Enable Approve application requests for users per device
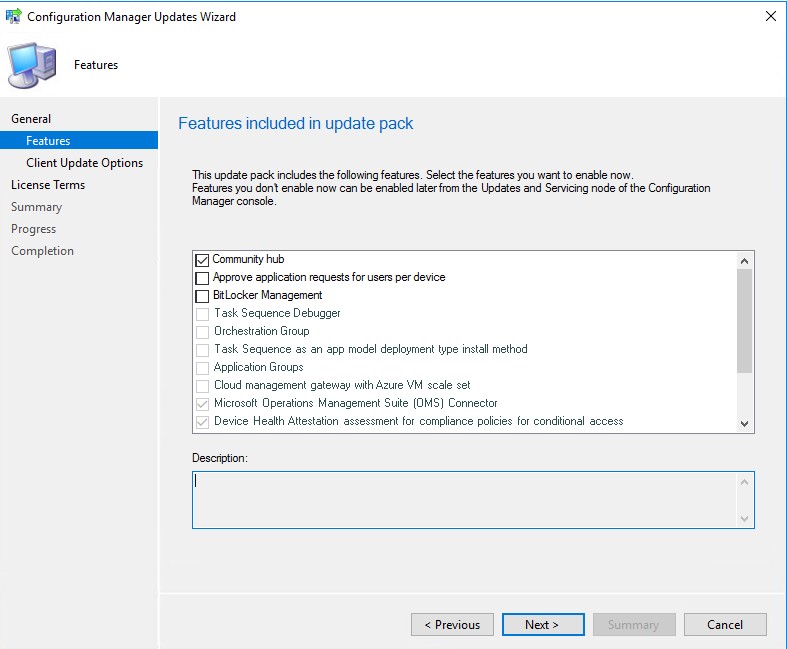Screen dimensions: 787x649 [x=203, y=278]
